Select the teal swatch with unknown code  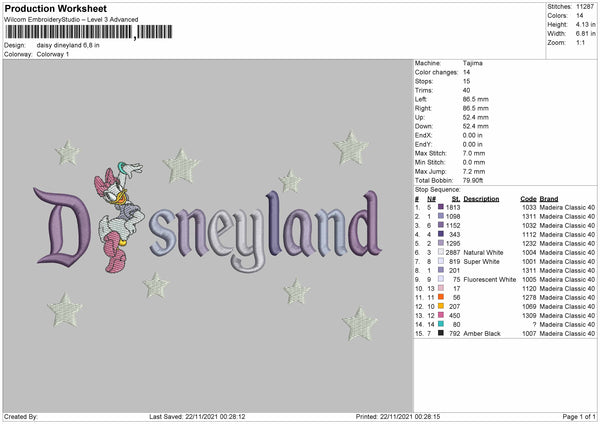point(441,324)
